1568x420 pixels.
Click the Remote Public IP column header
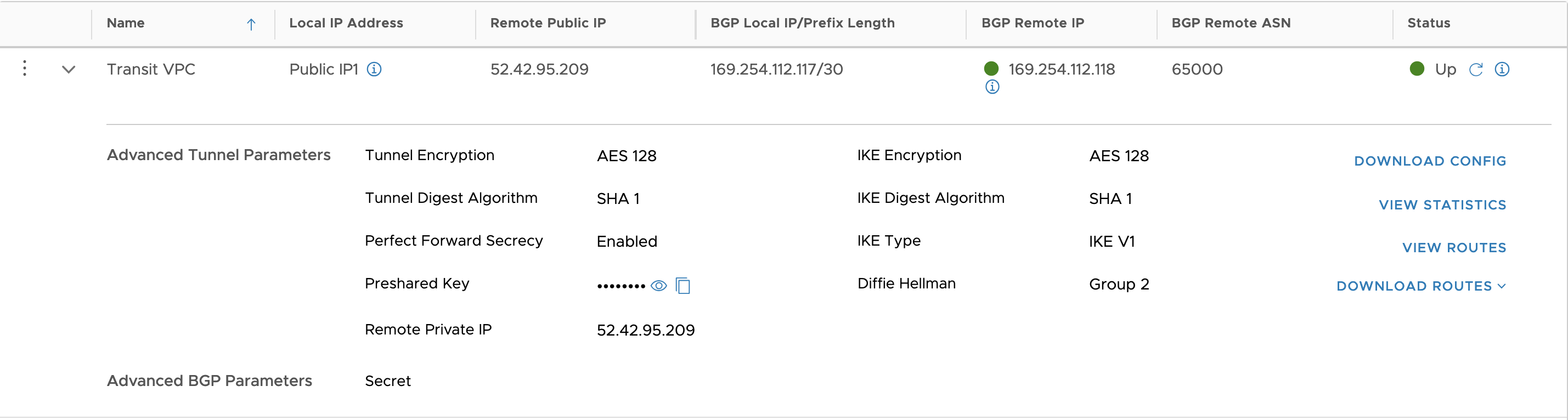point(548,23)
